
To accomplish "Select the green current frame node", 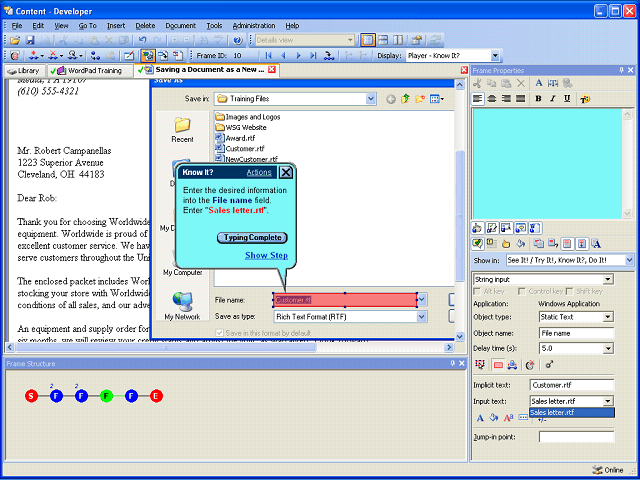I will click(106, 396).
